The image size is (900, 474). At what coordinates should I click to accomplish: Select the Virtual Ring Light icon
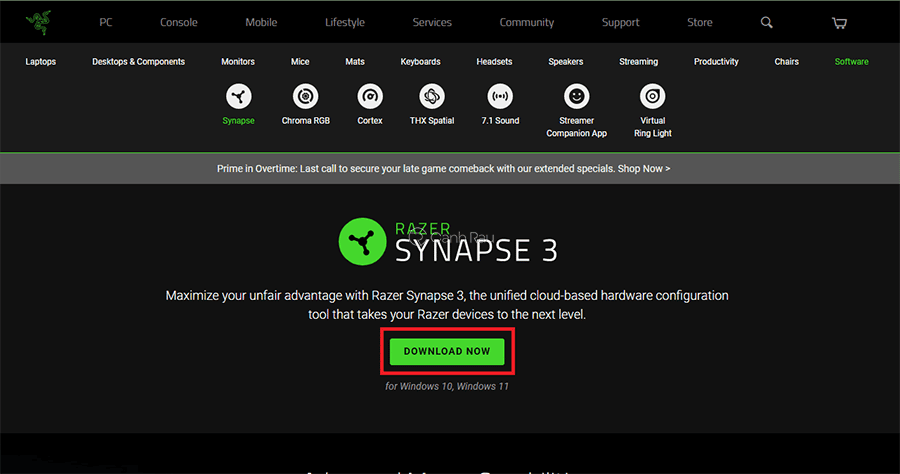tap(652, 97)
